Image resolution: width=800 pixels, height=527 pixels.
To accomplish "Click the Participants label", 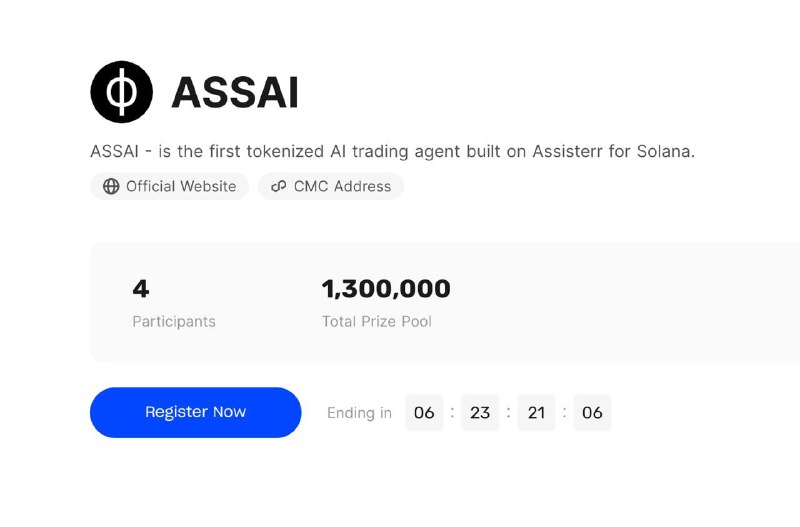I will click(174, 321).
